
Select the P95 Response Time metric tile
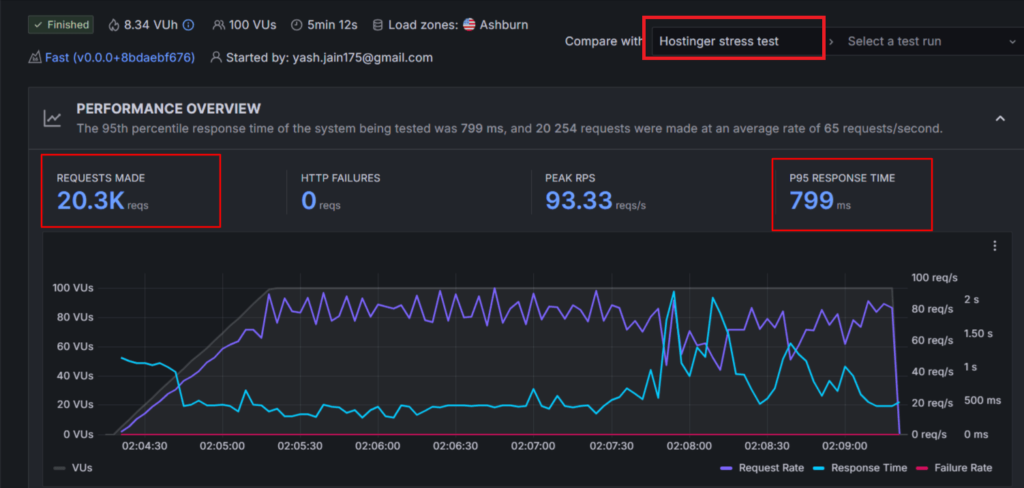pos(851,193)
